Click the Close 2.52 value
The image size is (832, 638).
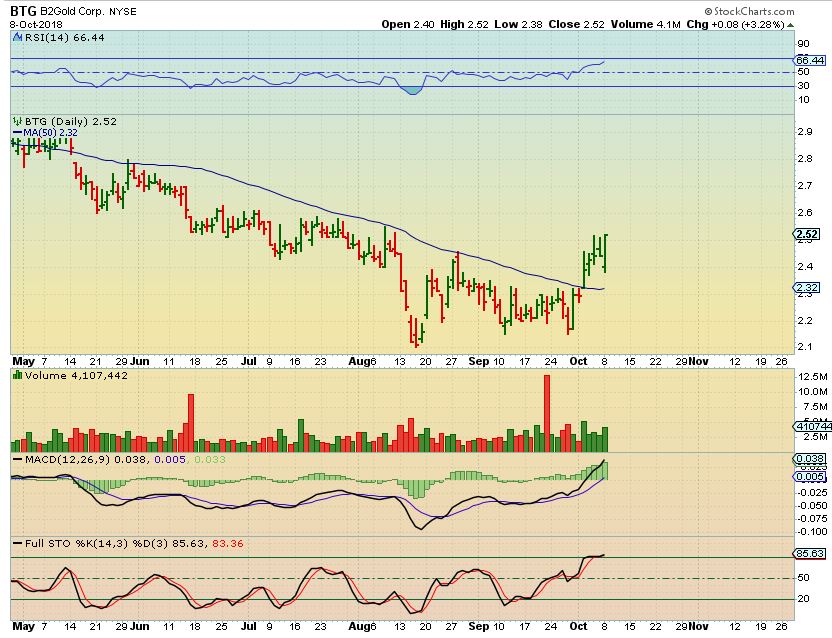pyautogui.click(x=576, y=24)
